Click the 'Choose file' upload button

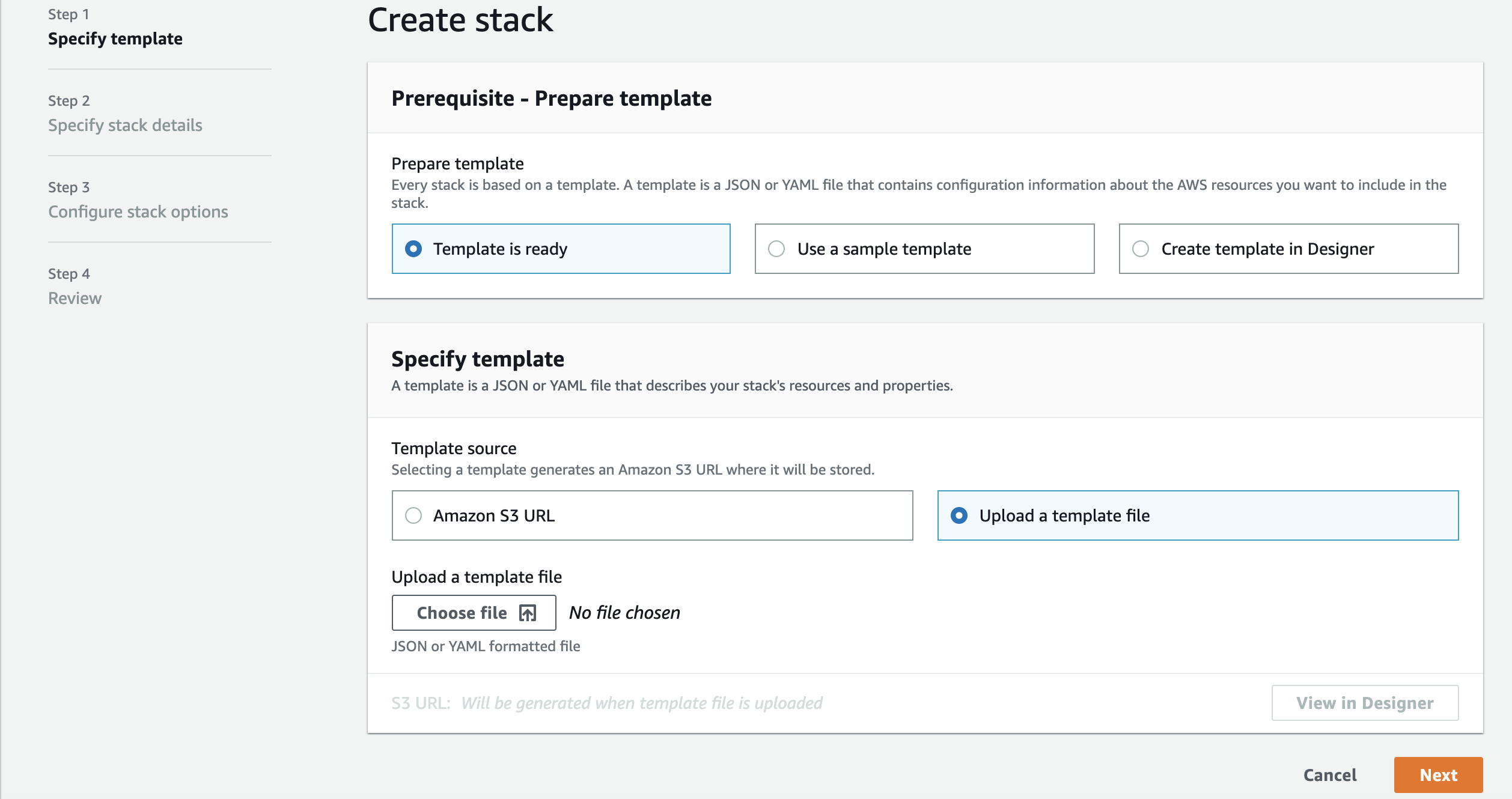473,612
